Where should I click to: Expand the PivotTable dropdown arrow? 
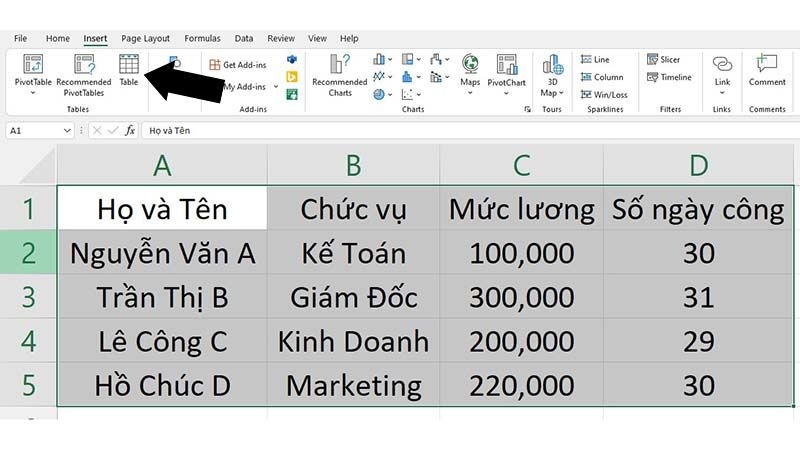click(x=33, y=93)
